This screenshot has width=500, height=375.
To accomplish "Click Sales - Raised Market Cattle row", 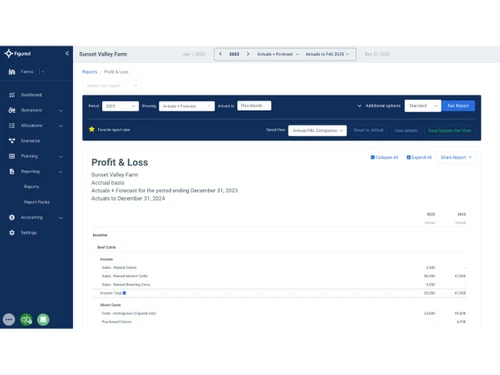I will coord(280,276).
